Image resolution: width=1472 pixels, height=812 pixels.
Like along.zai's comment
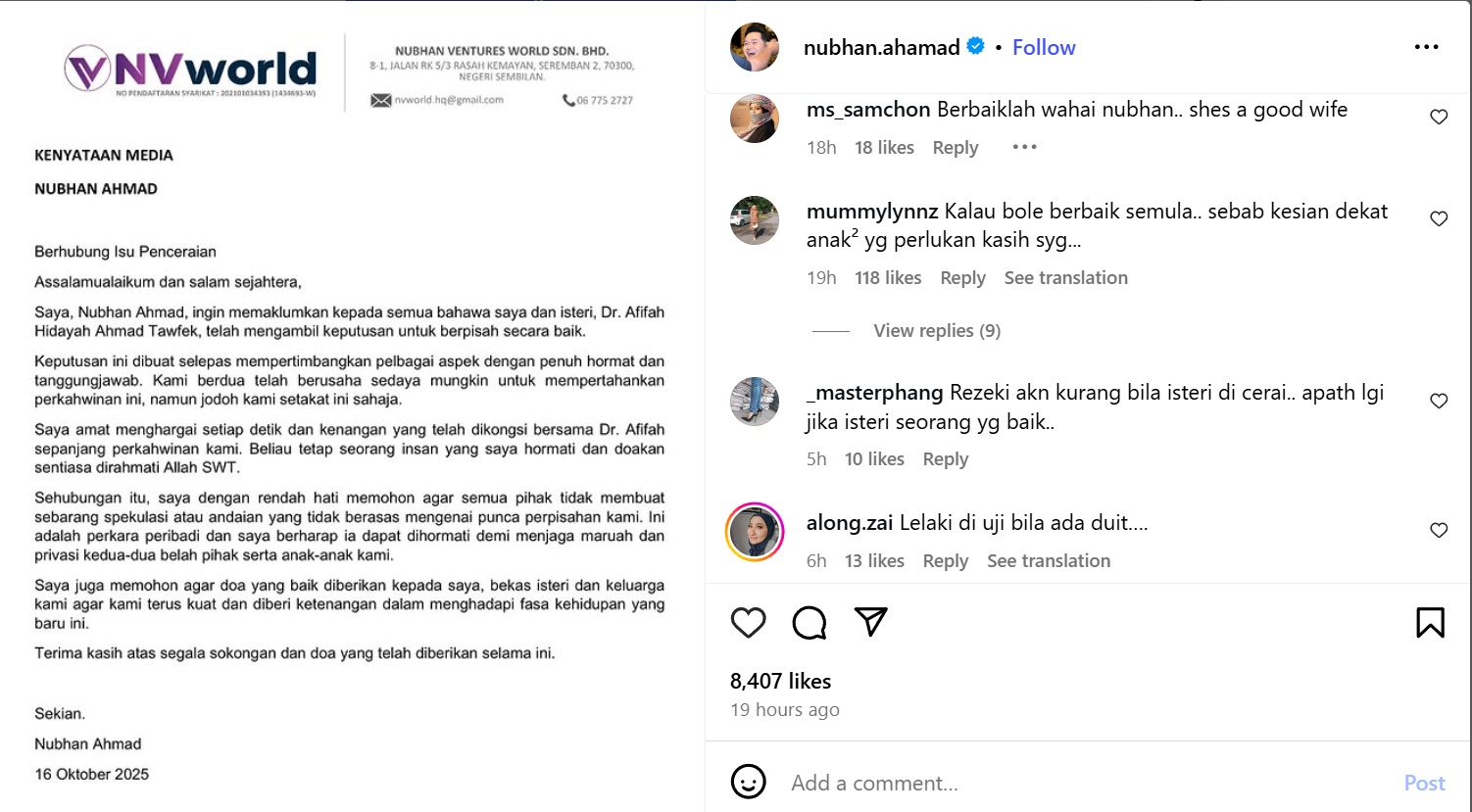(1439, 531)
